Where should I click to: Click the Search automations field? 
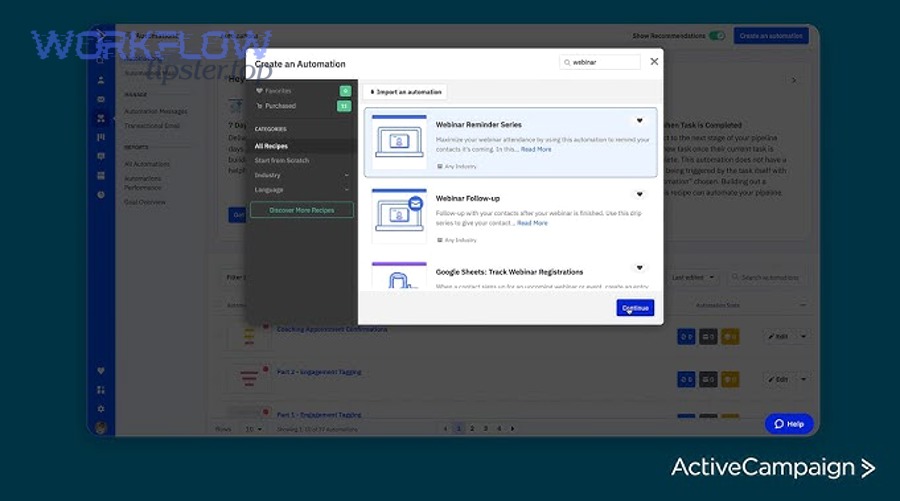[767, 277]
